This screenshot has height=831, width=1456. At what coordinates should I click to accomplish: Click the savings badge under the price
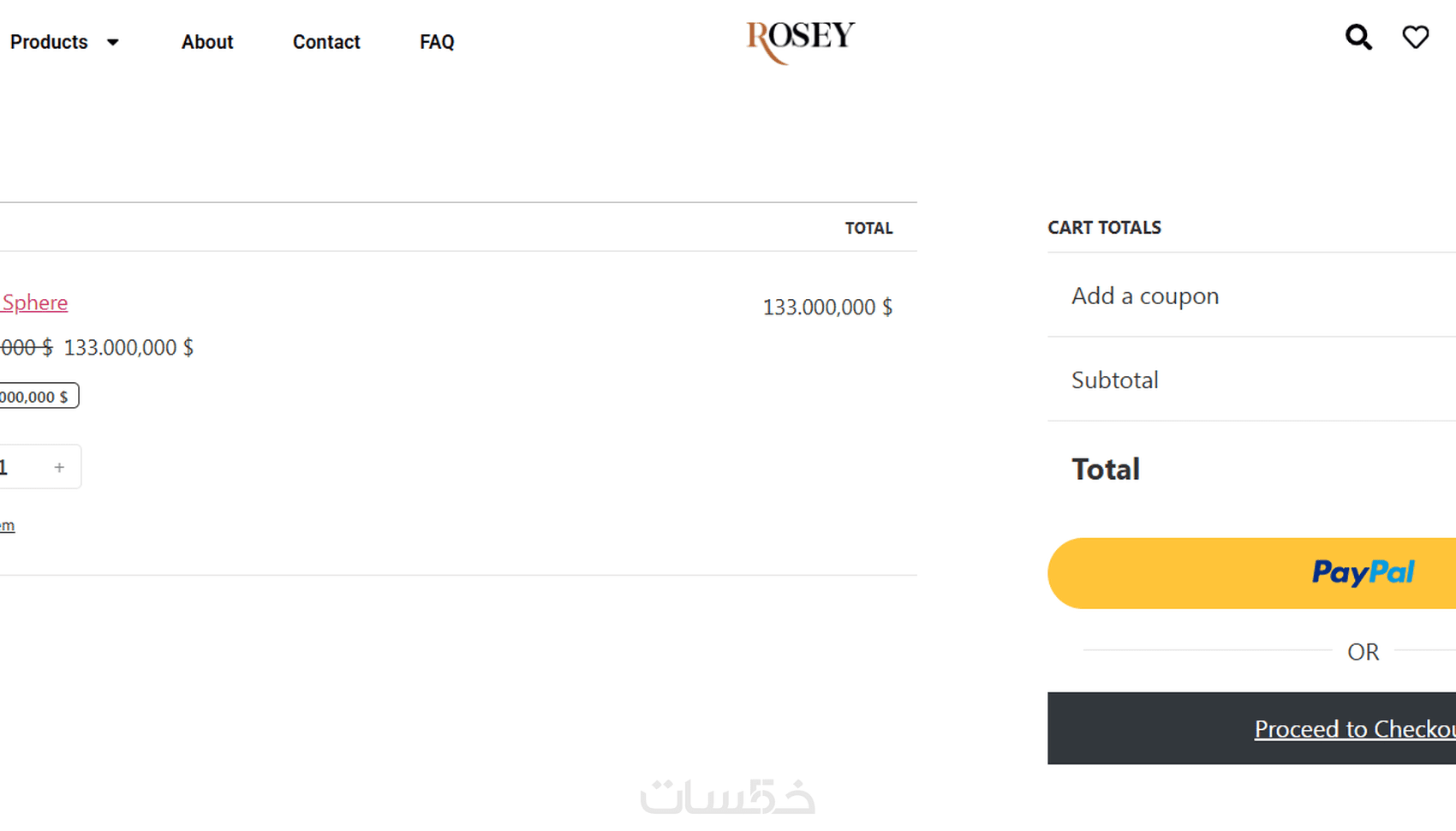pyautogui.click(x=38, y=396)
